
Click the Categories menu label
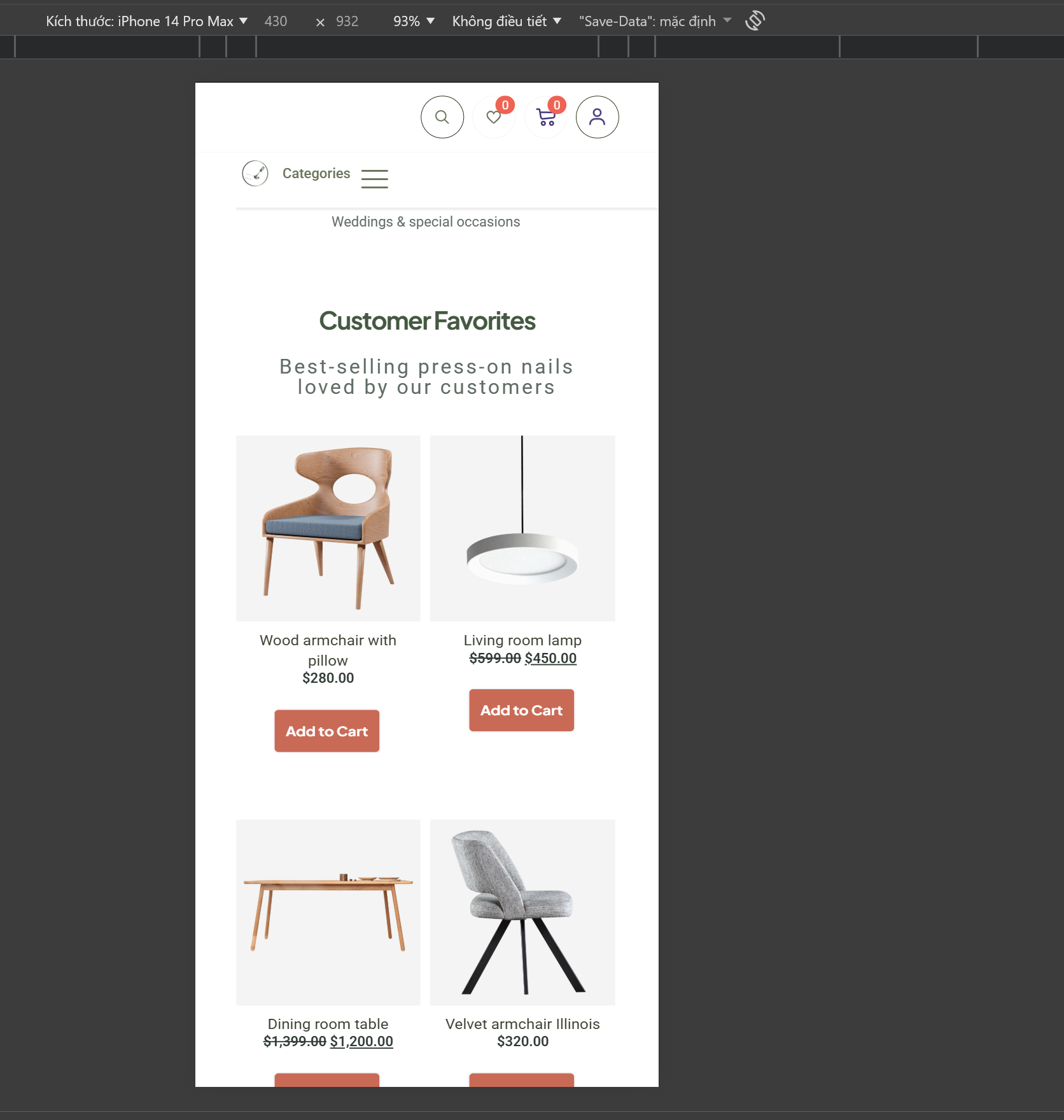(316, 173)
